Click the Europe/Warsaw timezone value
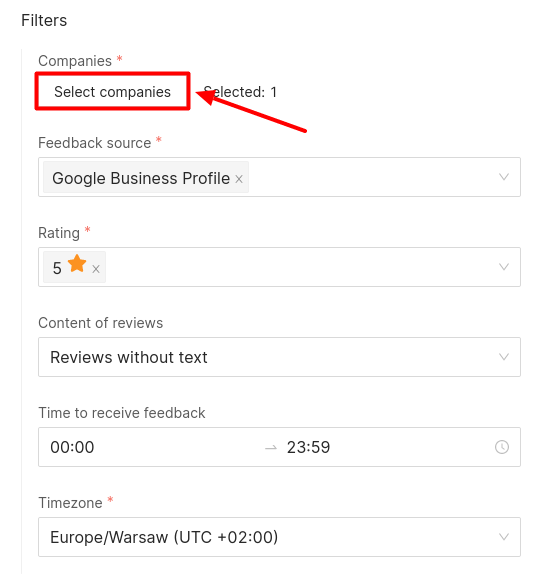 [164, 537]
